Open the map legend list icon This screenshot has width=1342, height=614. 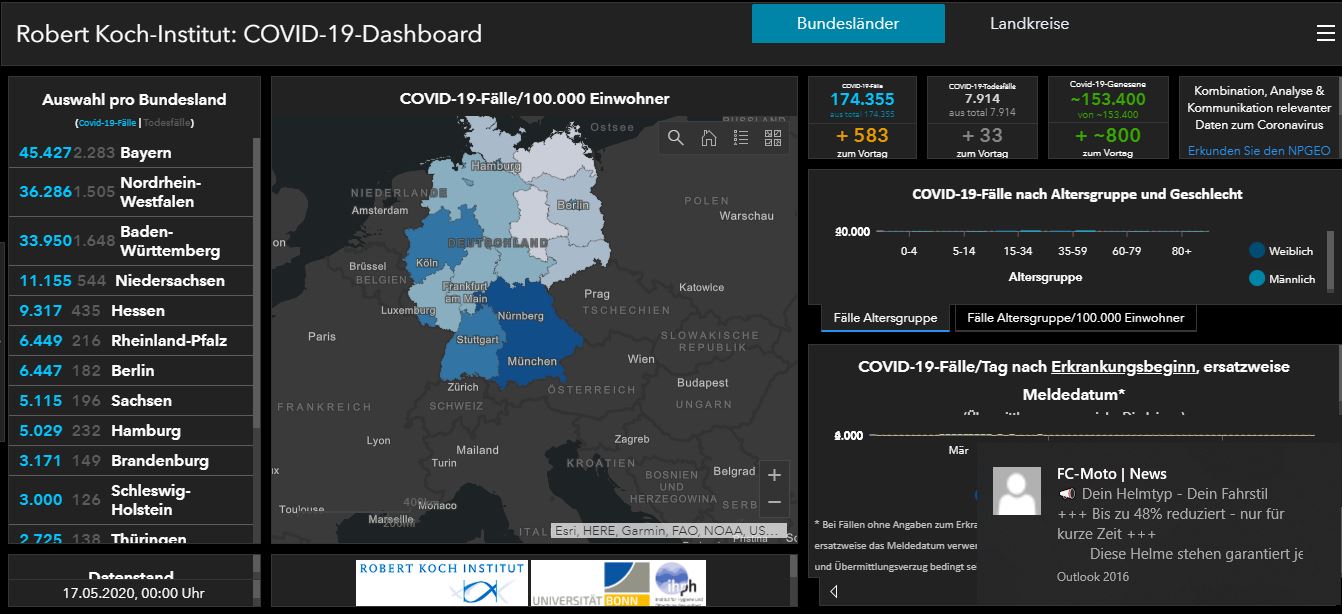(741, 138)
